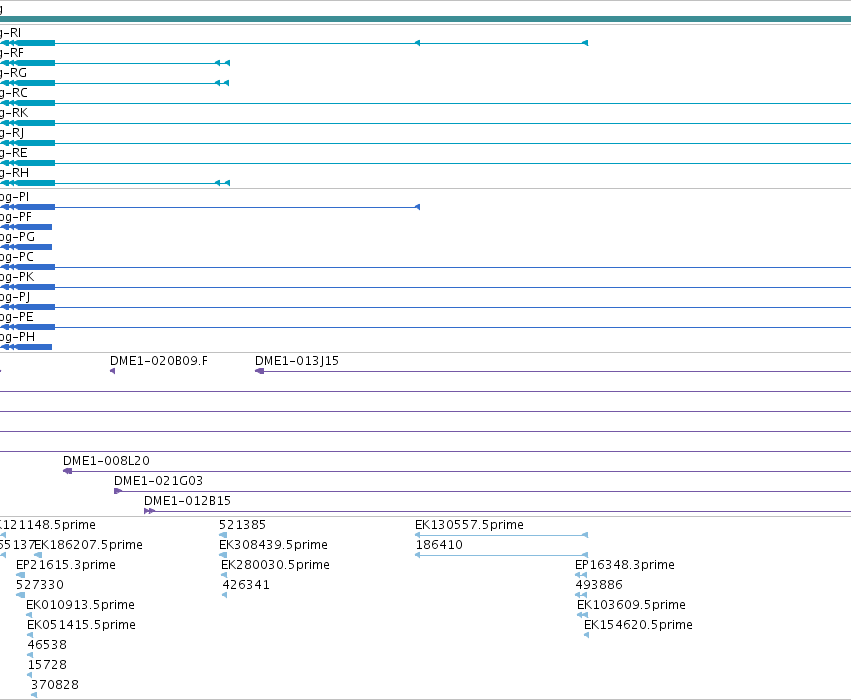
Task: Select the og-PG protein label
Action: pos(17,237)
